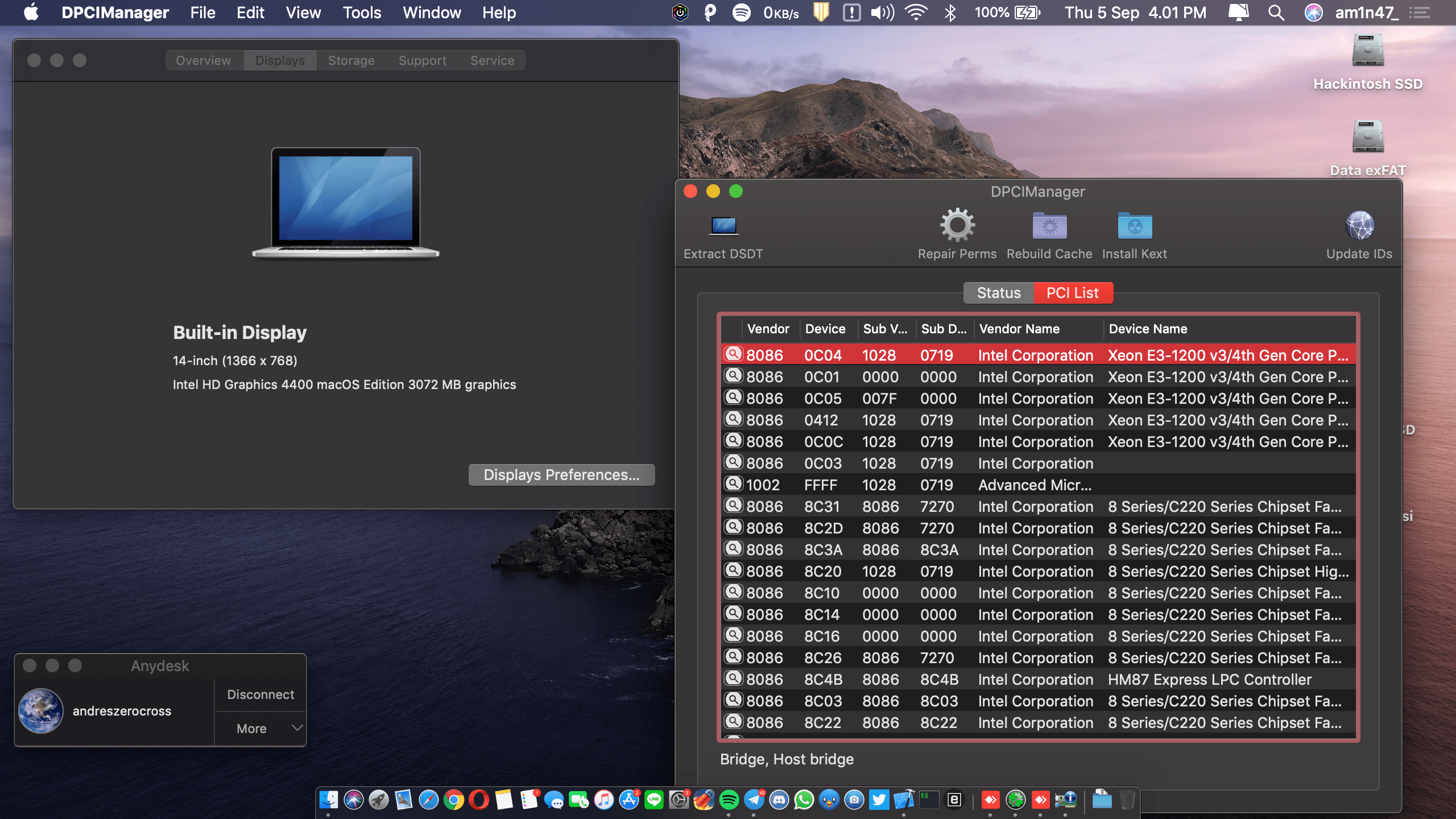Open Xcode from the Dock
Viewport: 1456px width, 819px height.
pos(904,800)
